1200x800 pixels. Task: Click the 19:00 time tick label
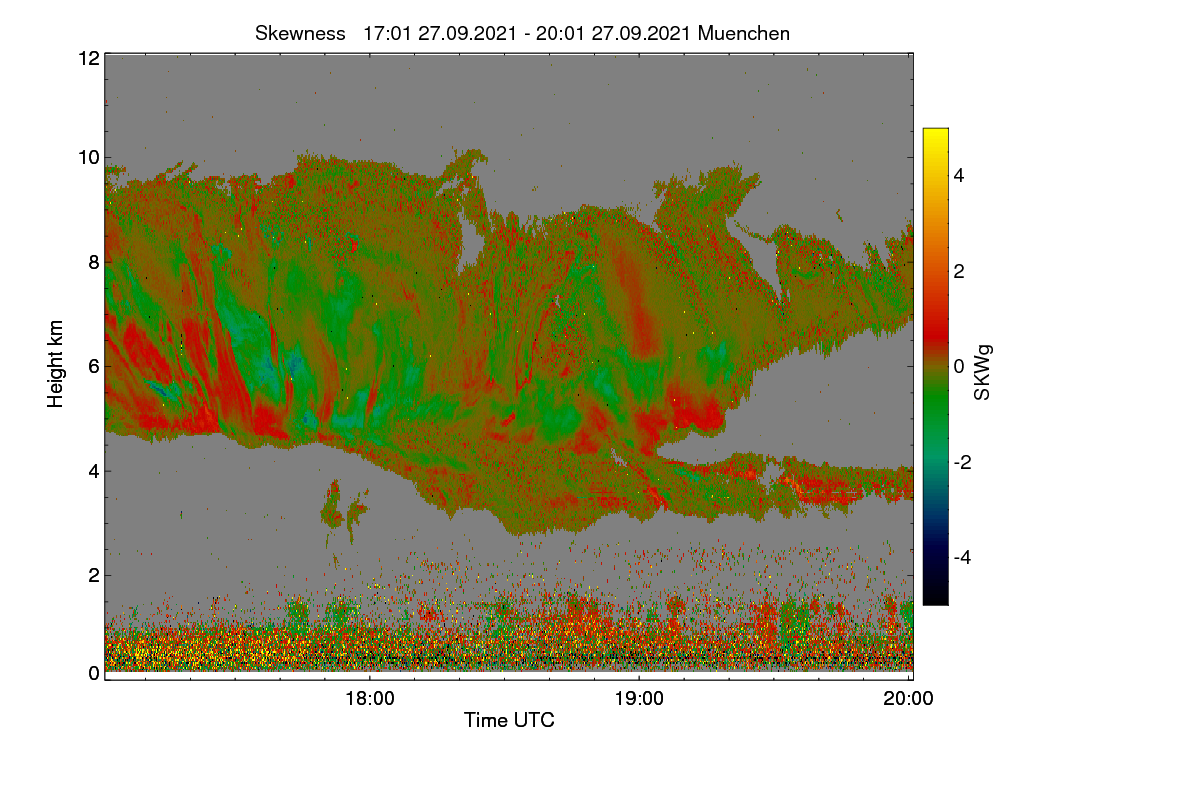[639, 699]
